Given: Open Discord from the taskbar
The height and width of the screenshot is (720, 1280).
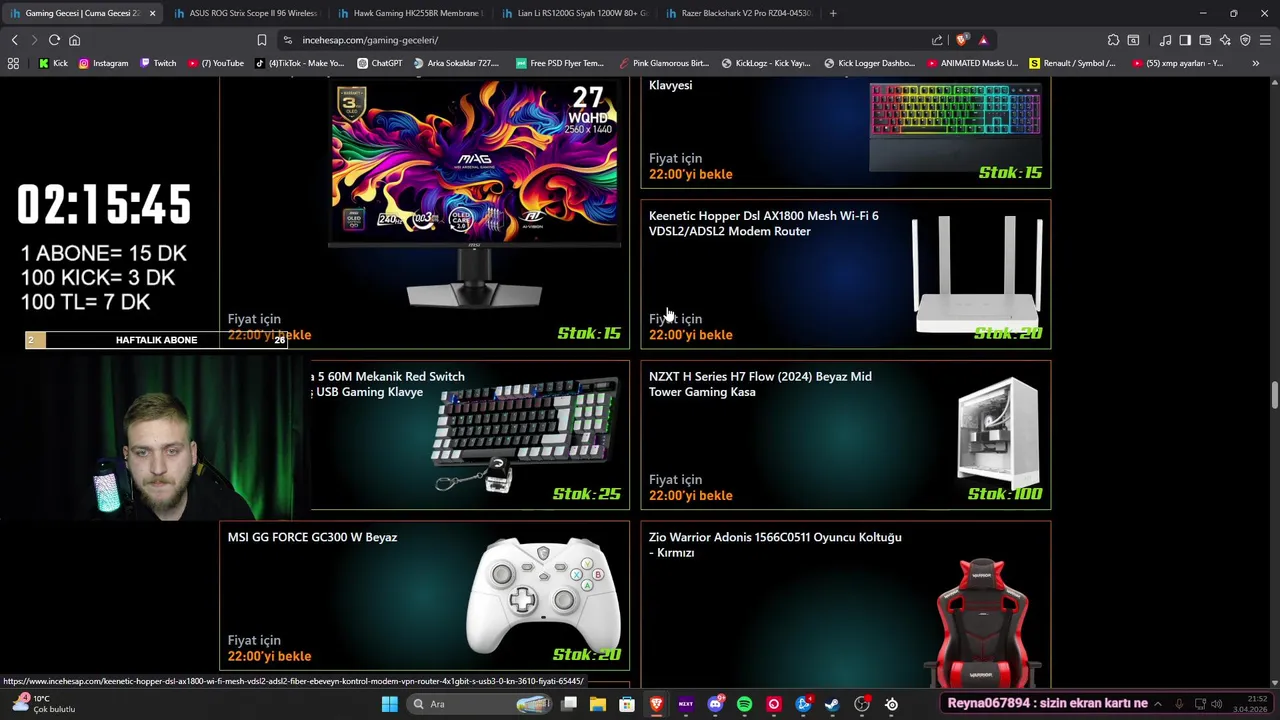Looking at the screenshot, I should pos(715,704).
